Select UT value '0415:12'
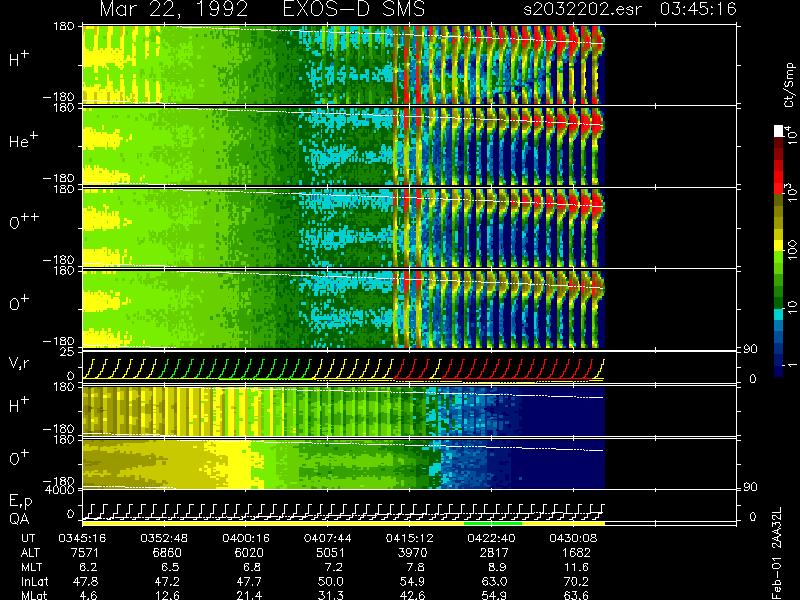Image resolution: width=800 pixels, height=600 pixels. click(409, 538)
